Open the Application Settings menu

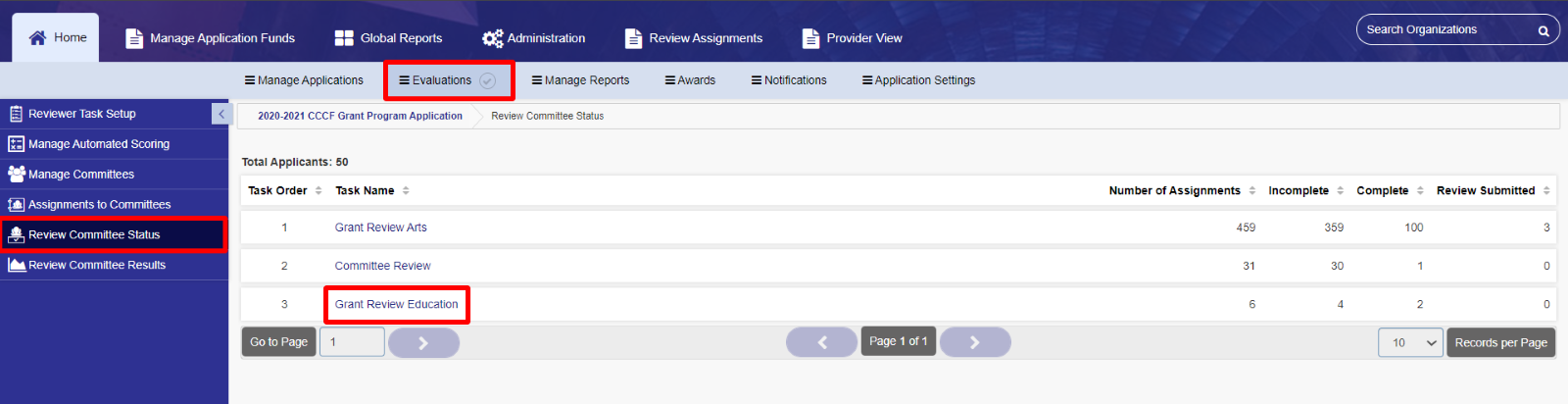[x=918, y=80]
